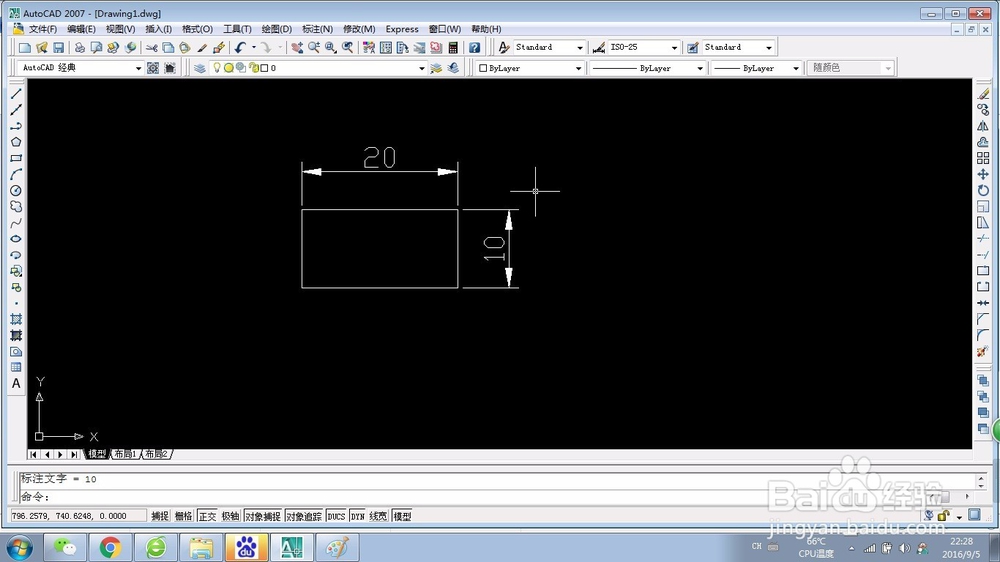The width and height of the screenshot is (1000, 562).
Task: Open the Layer Properties Manager icon
Action: tap(200, 68)
